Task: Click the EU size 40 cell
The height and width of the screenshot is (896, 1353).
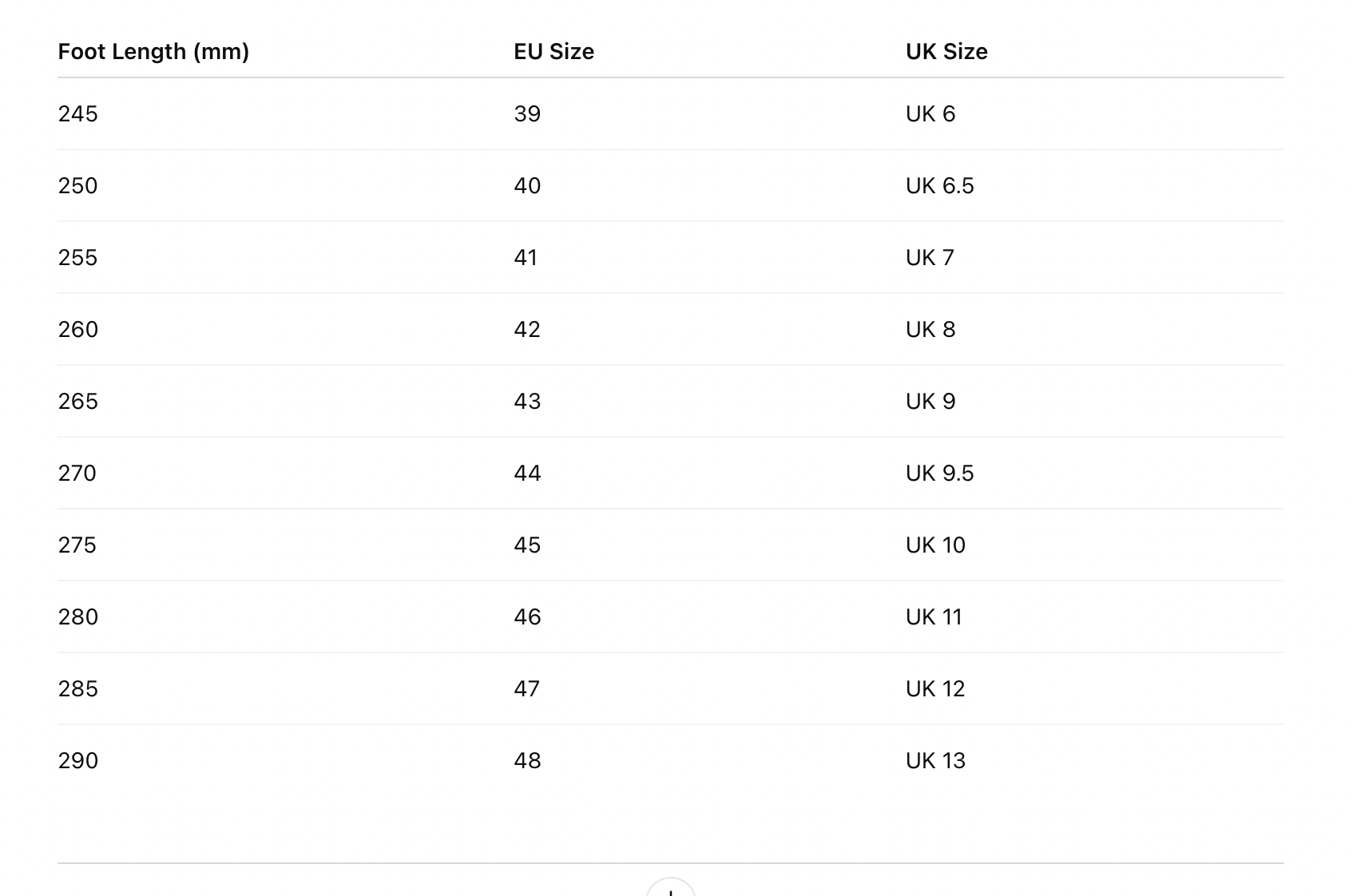Action: (527, 186)
